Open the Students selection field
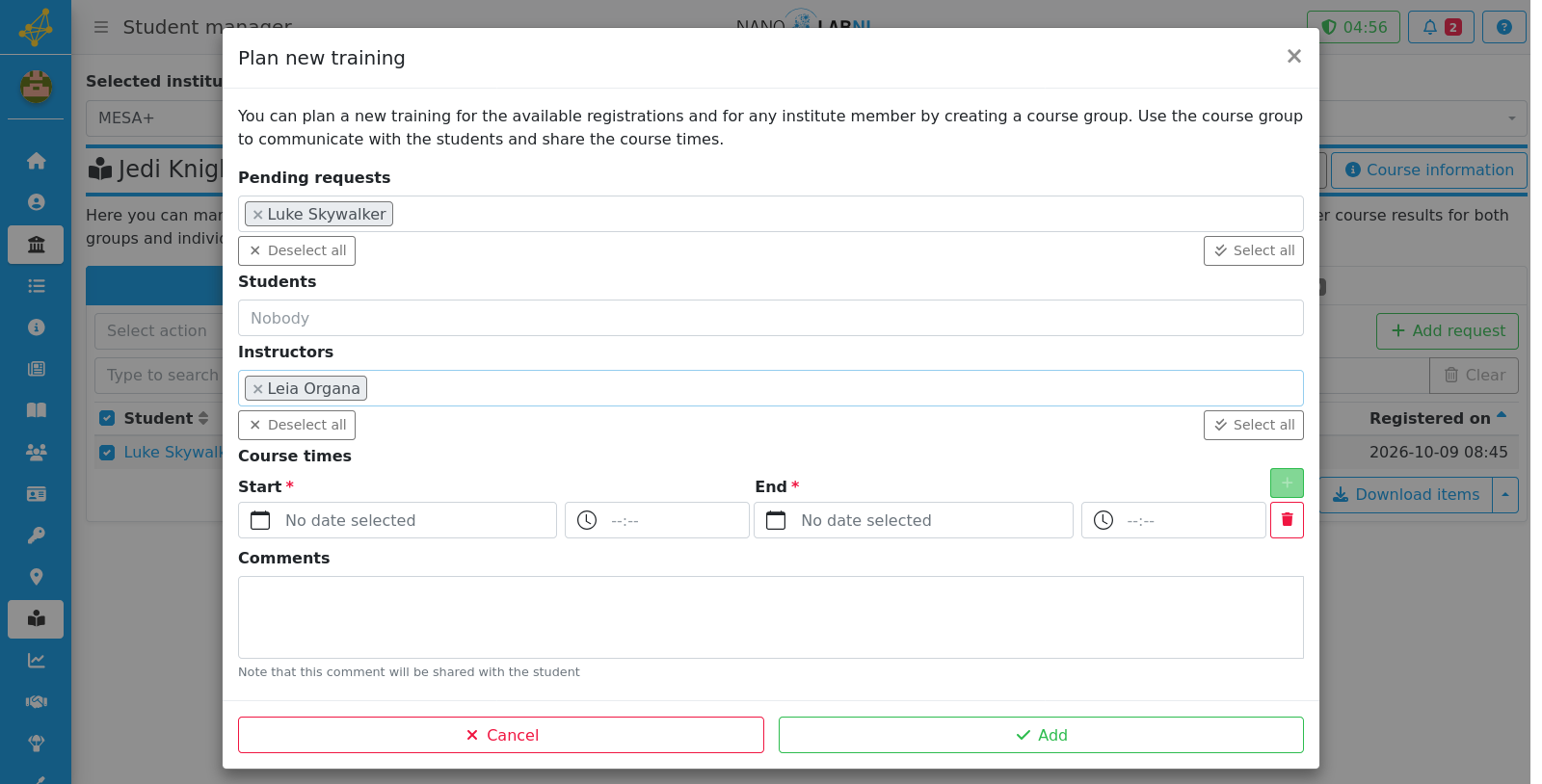1542x784 pixels. [x=770, y=318]
